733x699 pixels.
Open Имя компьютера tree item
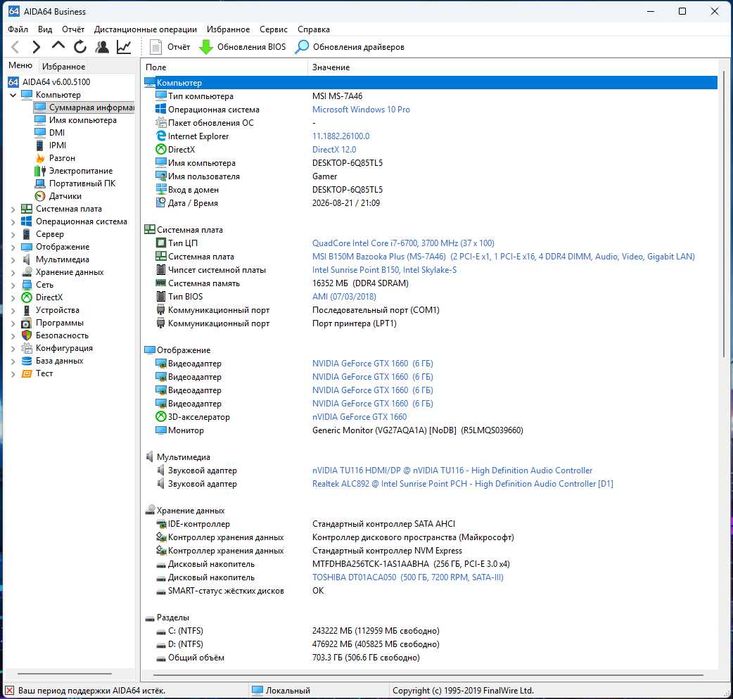pos(75,120)
